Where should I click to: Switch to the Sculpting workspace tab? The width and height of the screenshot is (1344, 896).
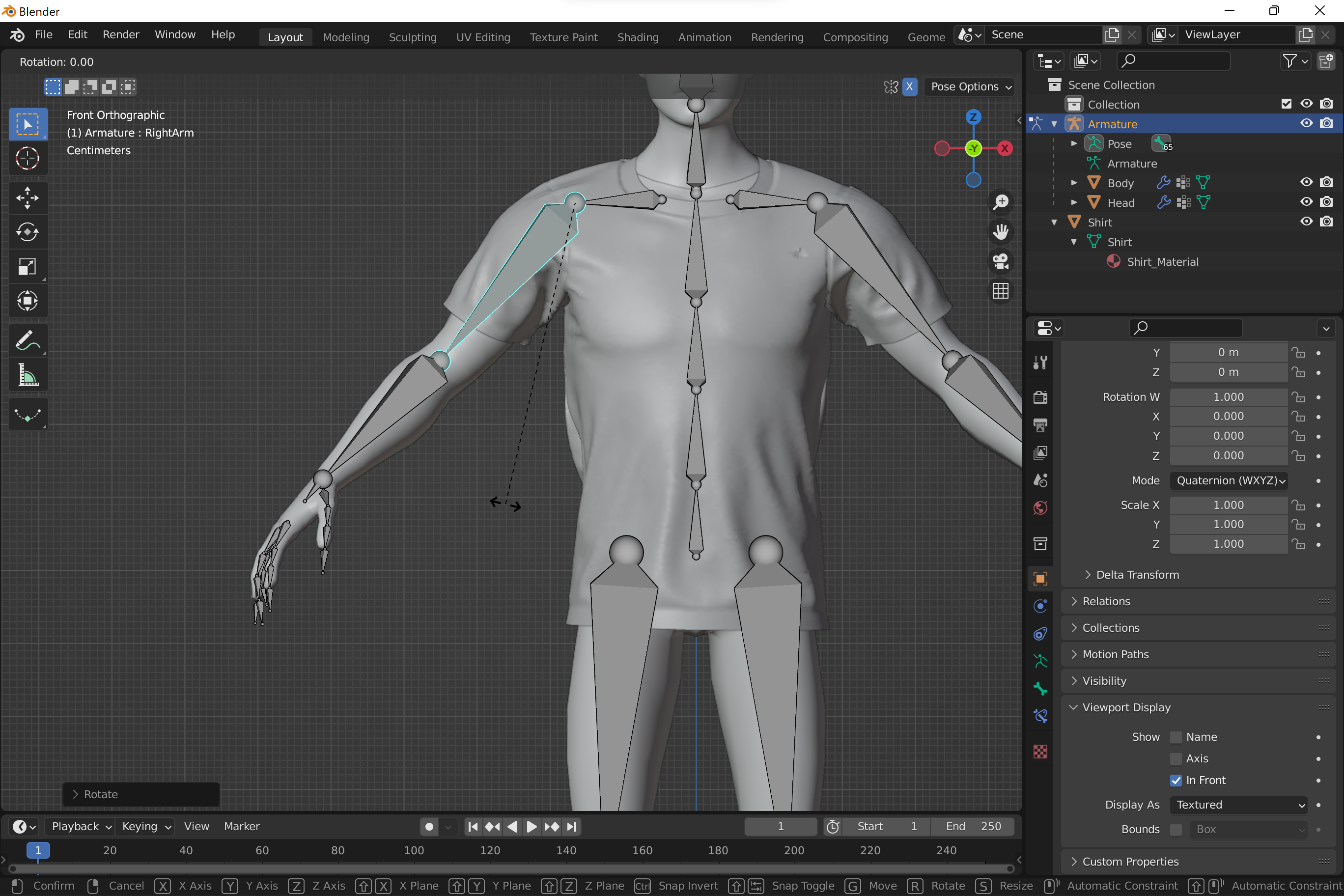(x=413, y=37)
